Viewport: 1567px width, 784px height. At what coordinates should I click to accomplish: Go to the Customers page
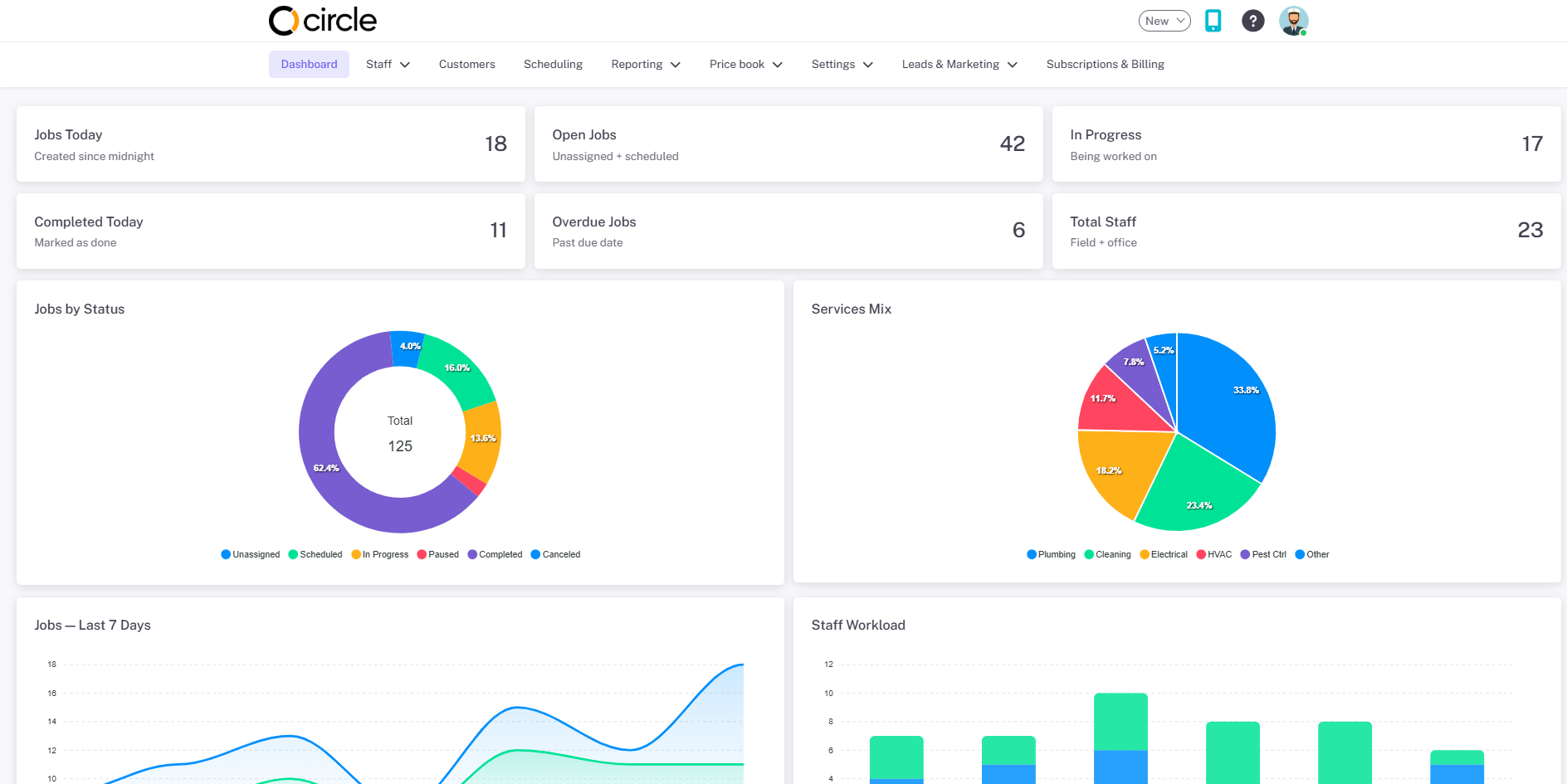pos(467,64)
